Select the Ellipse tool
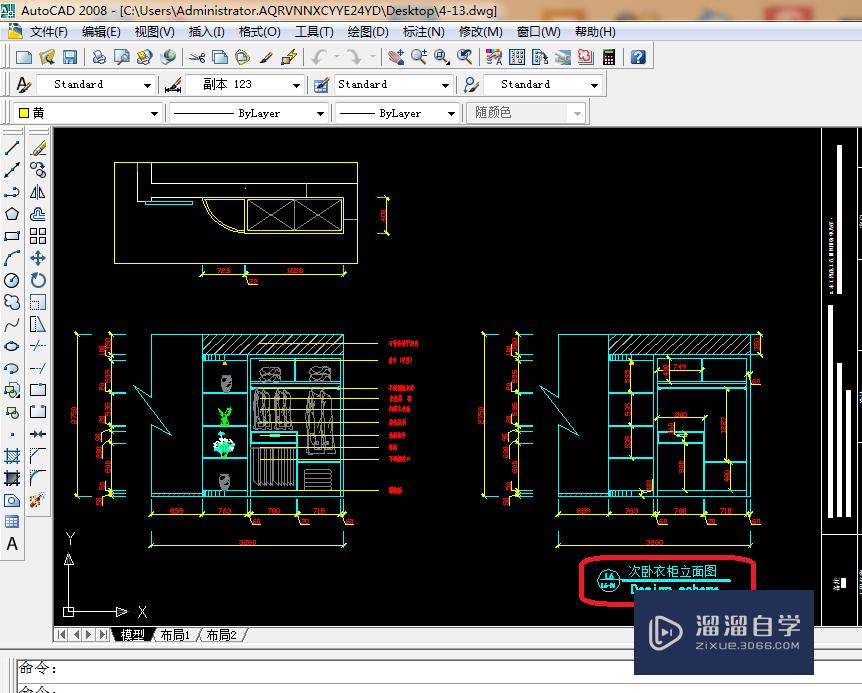862x693 pixels. coord(12,346)
